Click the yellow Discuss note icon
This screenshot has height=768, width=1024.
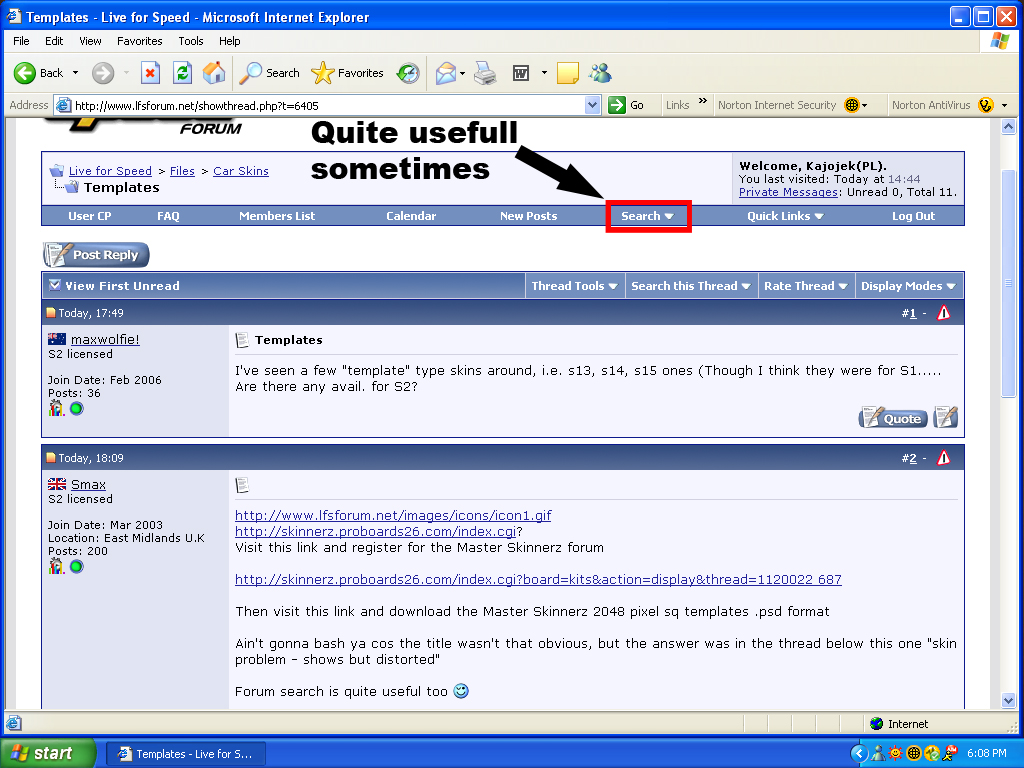(568, 73)
